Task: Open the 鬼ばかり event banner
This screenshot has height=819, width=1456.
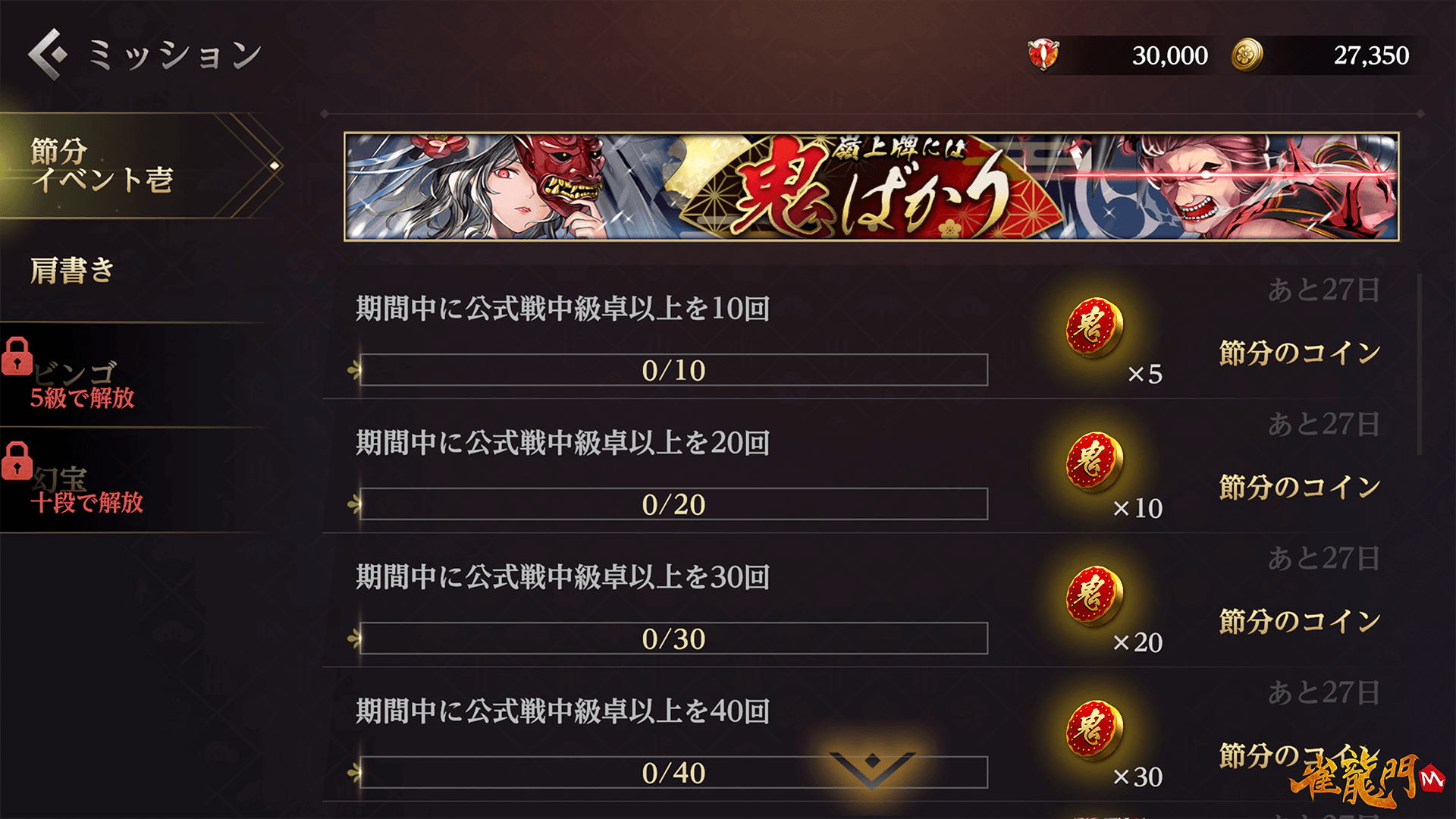Action: pos(871,187)
